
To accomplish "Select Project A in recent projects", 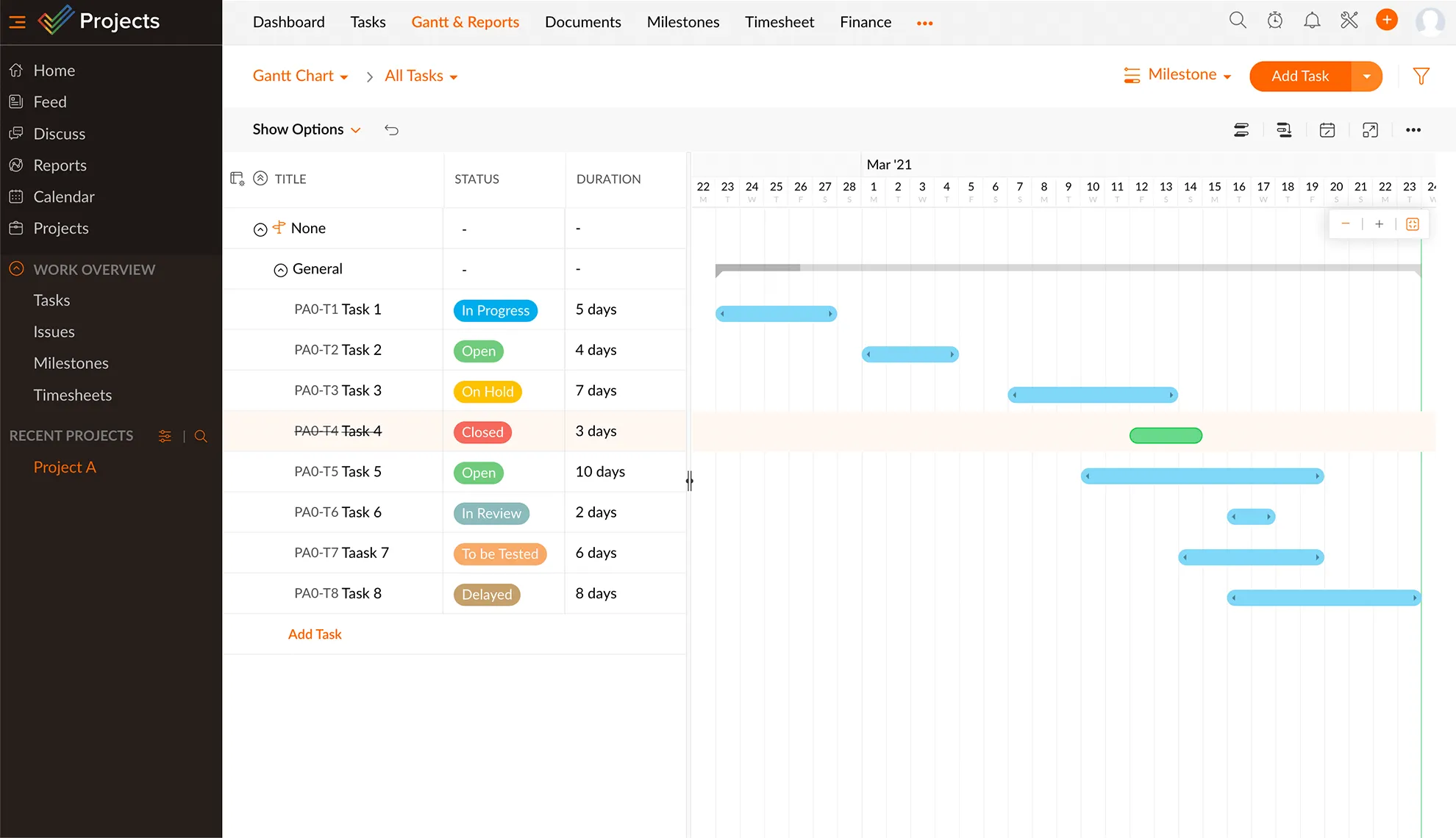I will (x=64, y=466).
